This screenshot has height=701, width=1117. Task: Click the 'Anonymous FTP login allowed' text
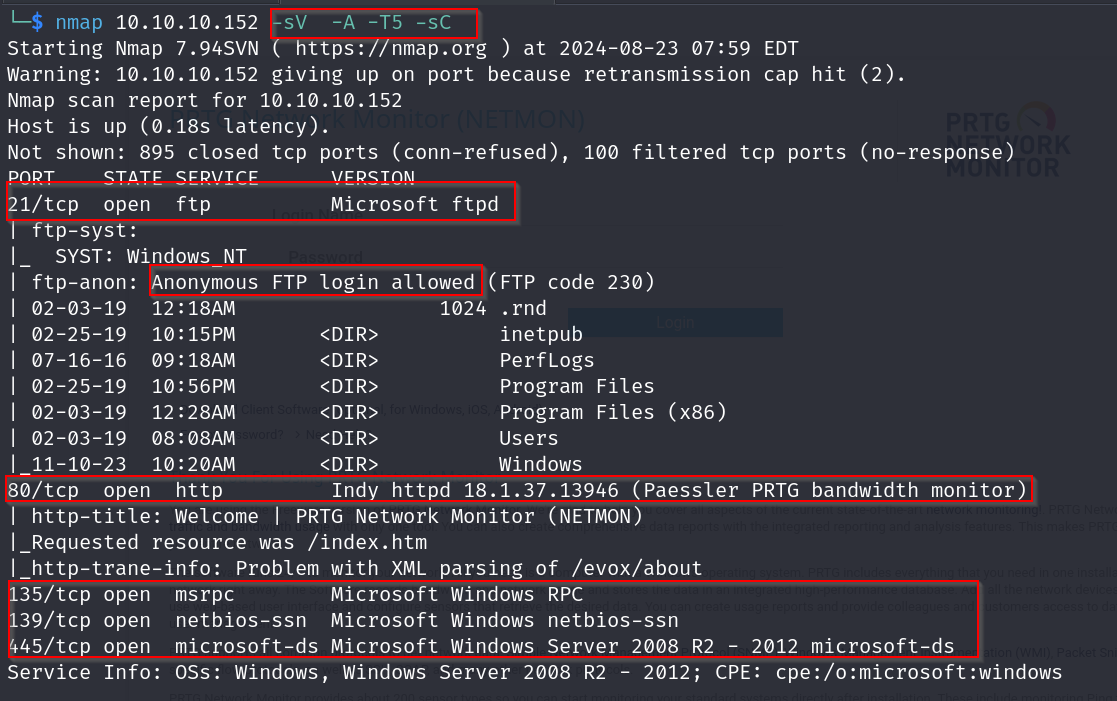click(x=314, y=282)
